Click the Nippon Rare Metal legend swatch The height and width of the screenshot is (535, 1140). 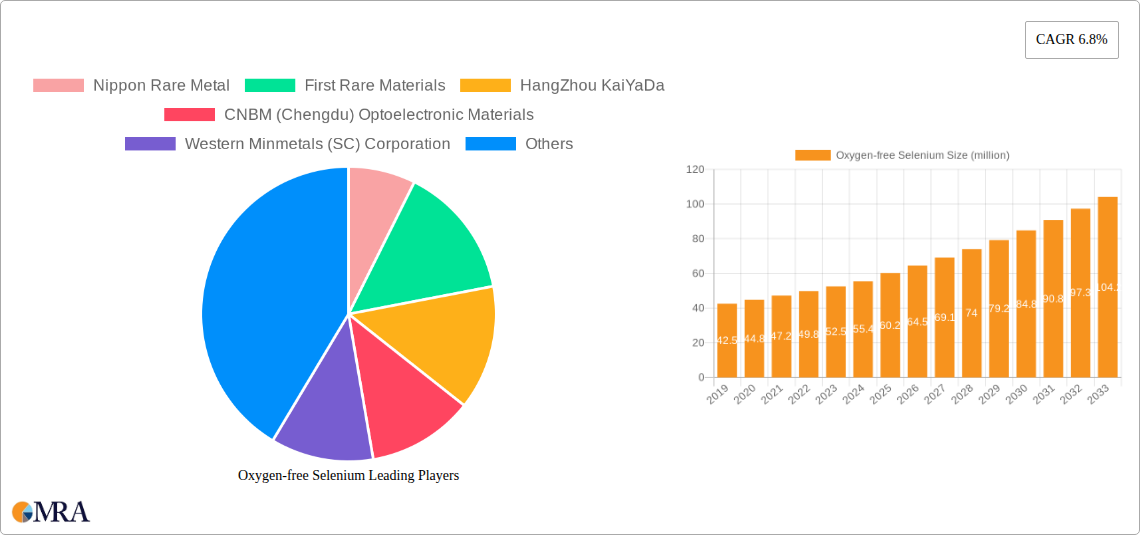58,86
